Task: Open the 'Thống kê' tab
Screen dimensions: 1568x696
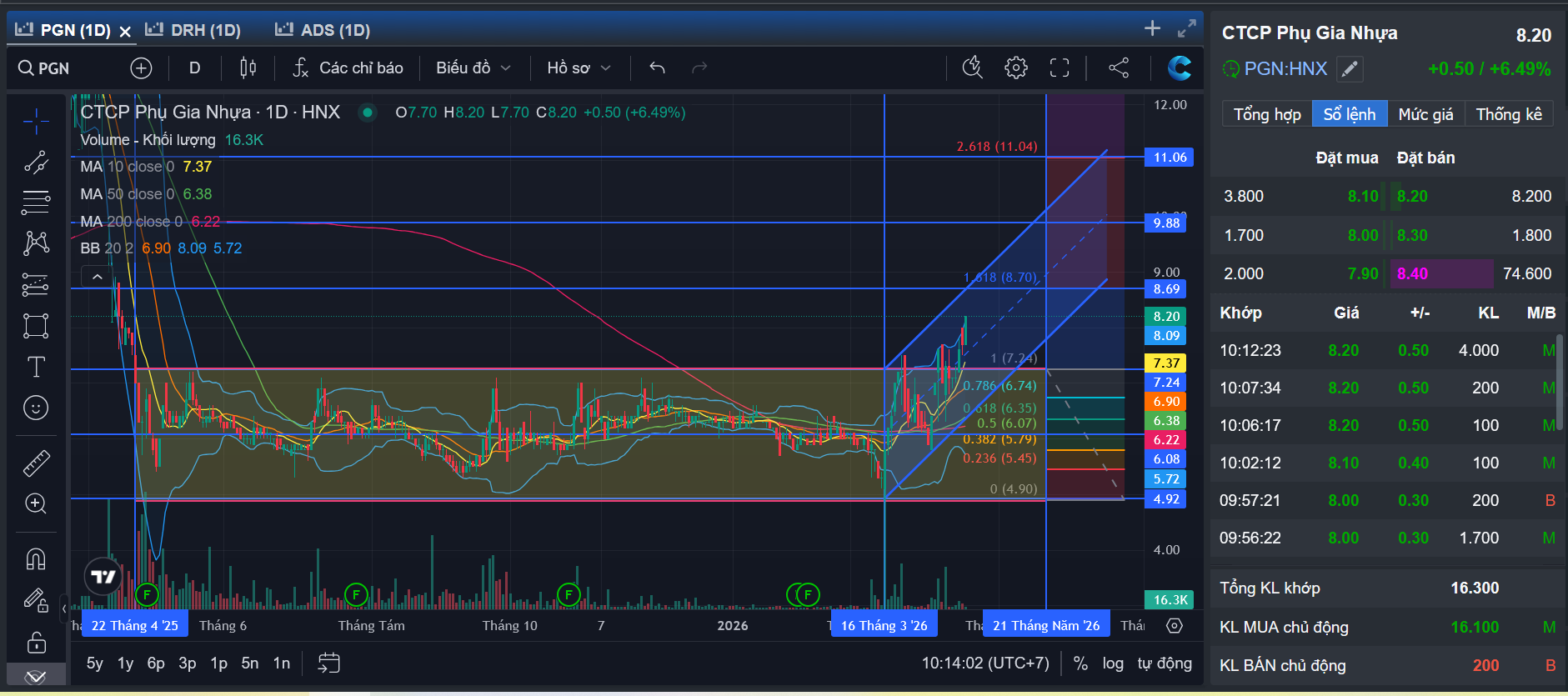Action: (x=1509, y=114)
